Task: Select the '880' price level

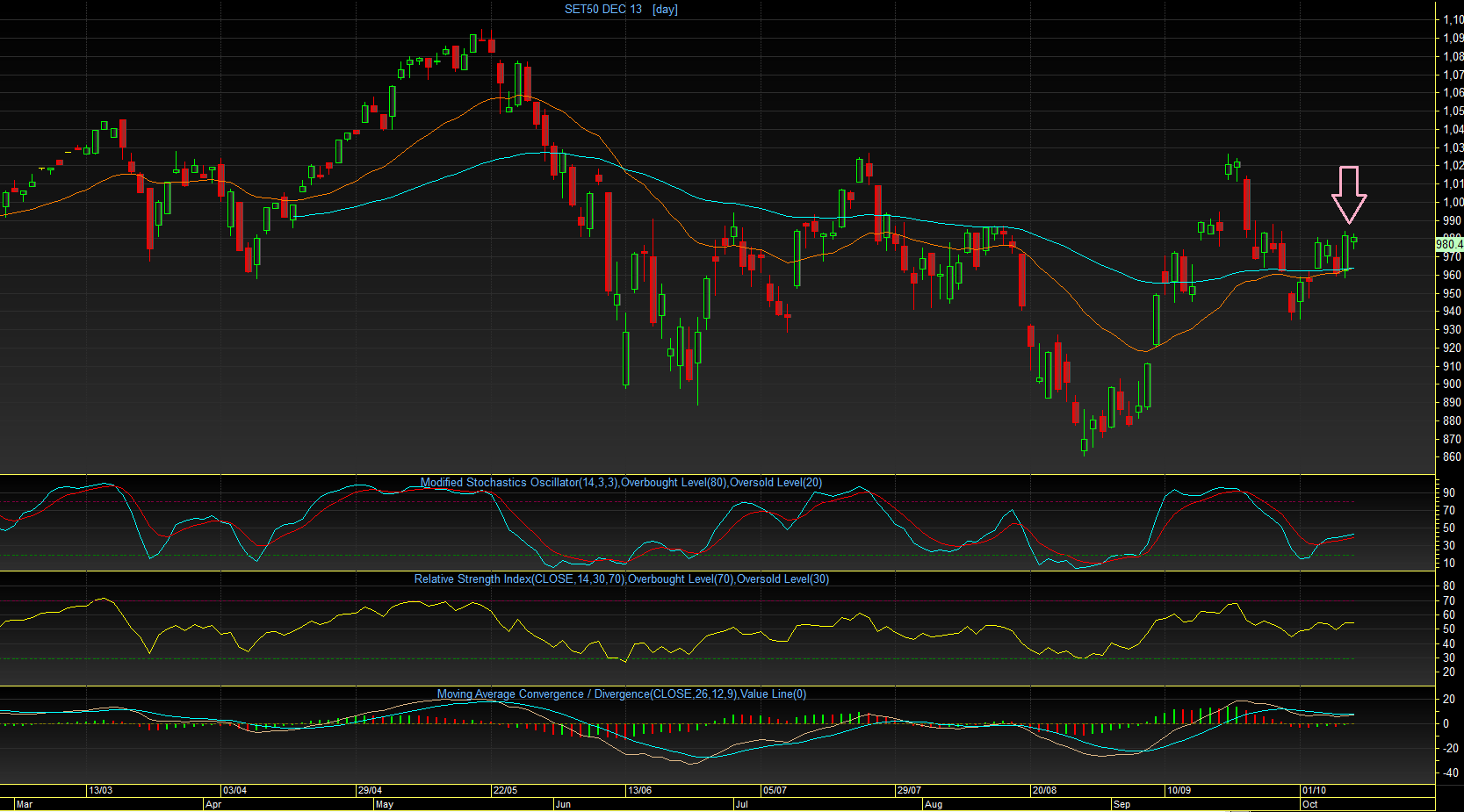Action: 1453,420
